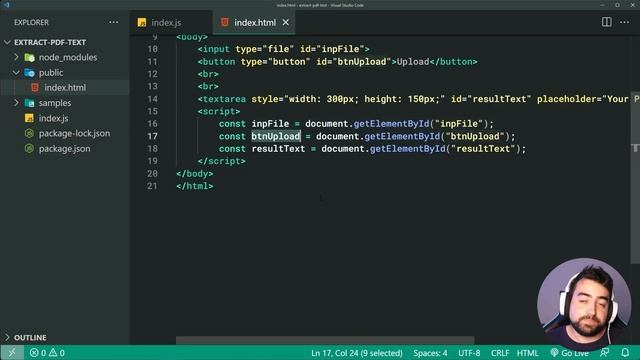This screenshot has height=360, width=640.
Task: Open remote window indicator in status bar
Action: 12,353
